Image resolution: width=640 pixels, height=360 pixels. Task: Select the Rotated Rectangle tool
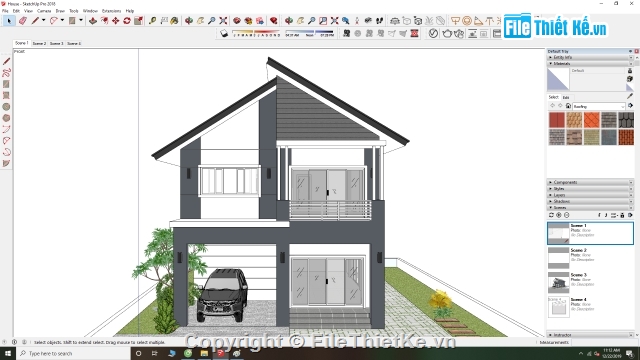coord(6,95)
